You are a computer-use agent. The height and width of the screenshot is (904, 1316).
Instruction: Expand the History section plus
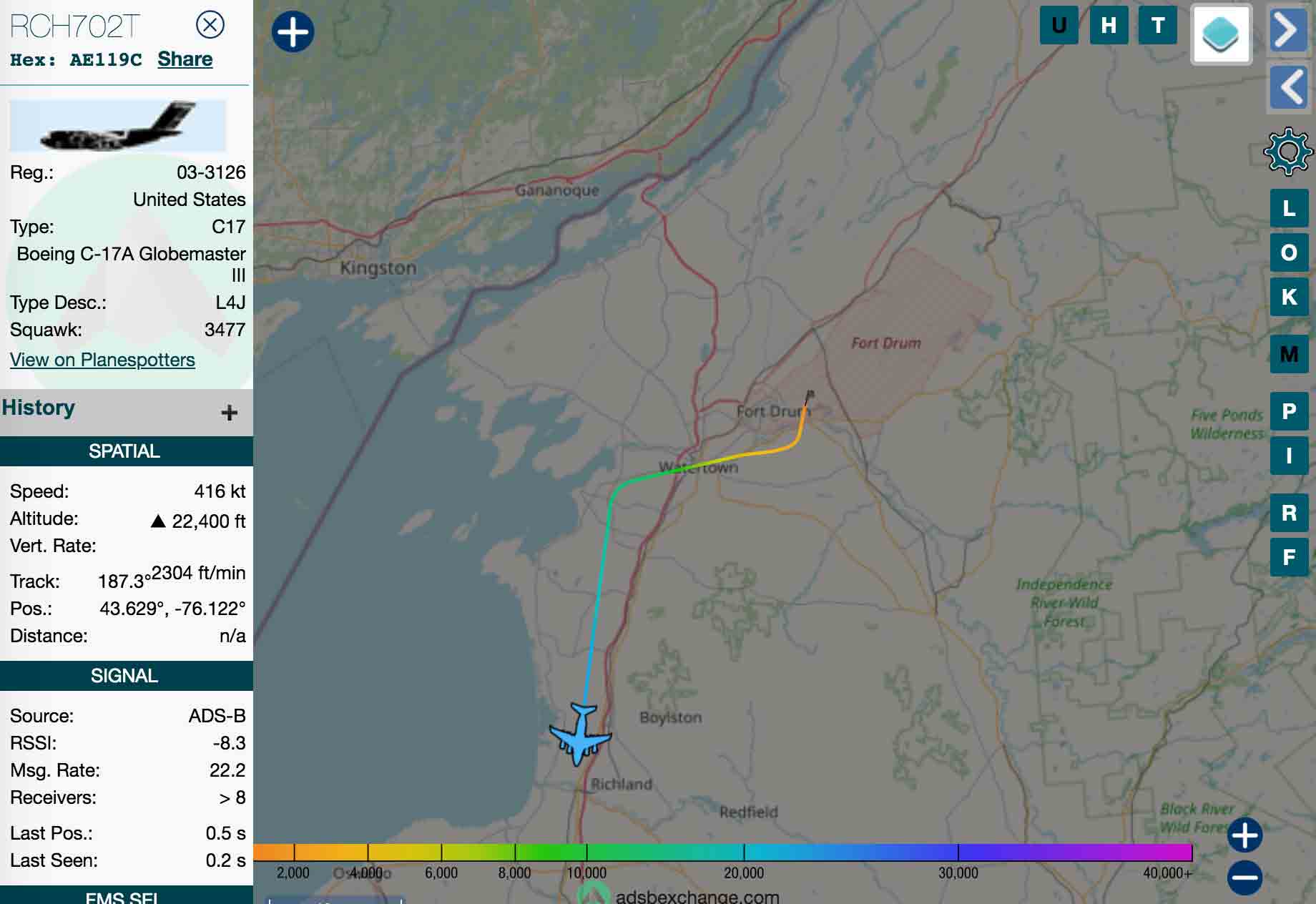pos(229,413)
